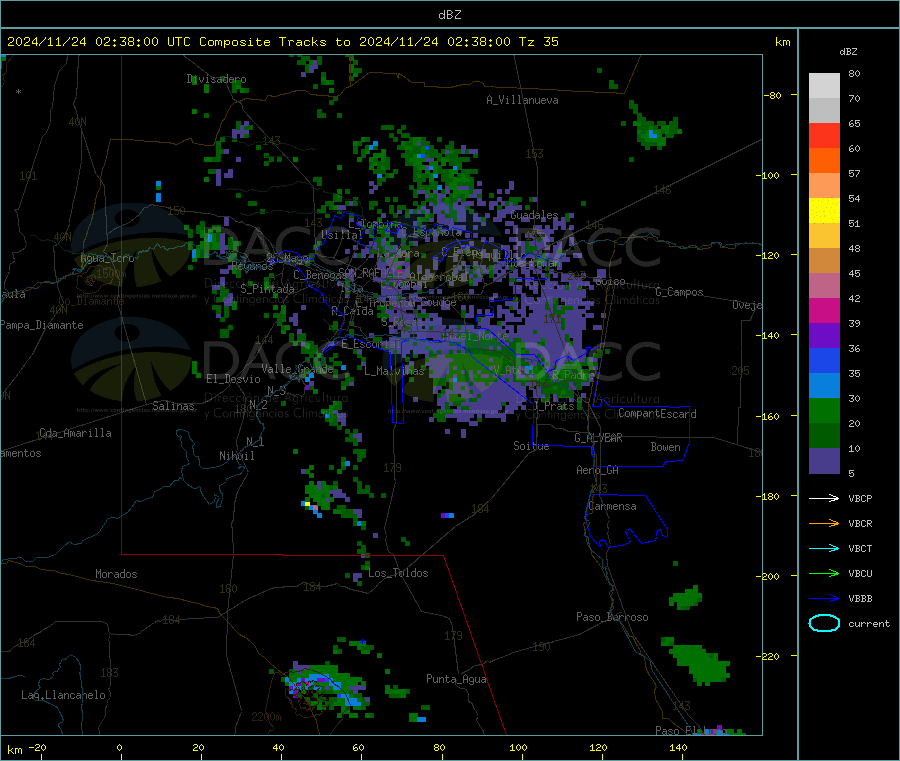The height and width of the screenshot is (761, 900).
Task: Click the 'El_Desvio' map label
Action: (233, 379)
